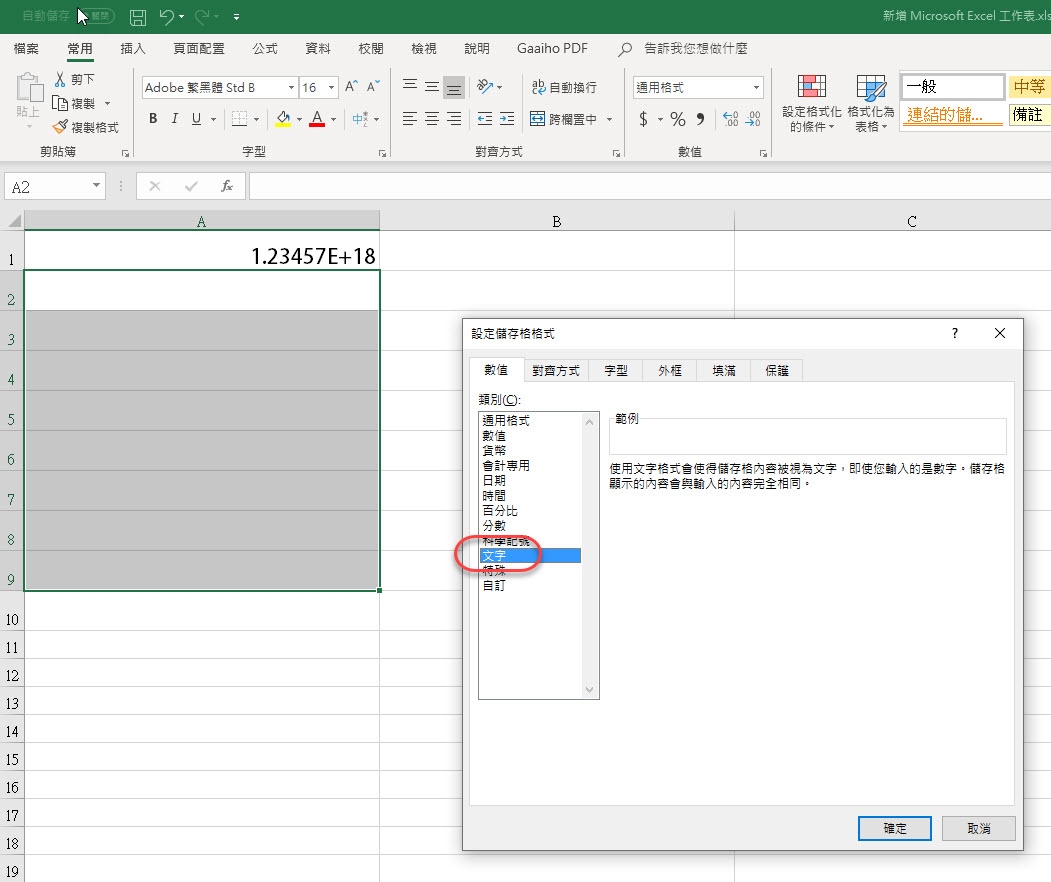Image resolution: width=1051 pixels, height=882 pixels.
Task: Expand the number format dropdown (通用格式)
Action: coord(756,88)
